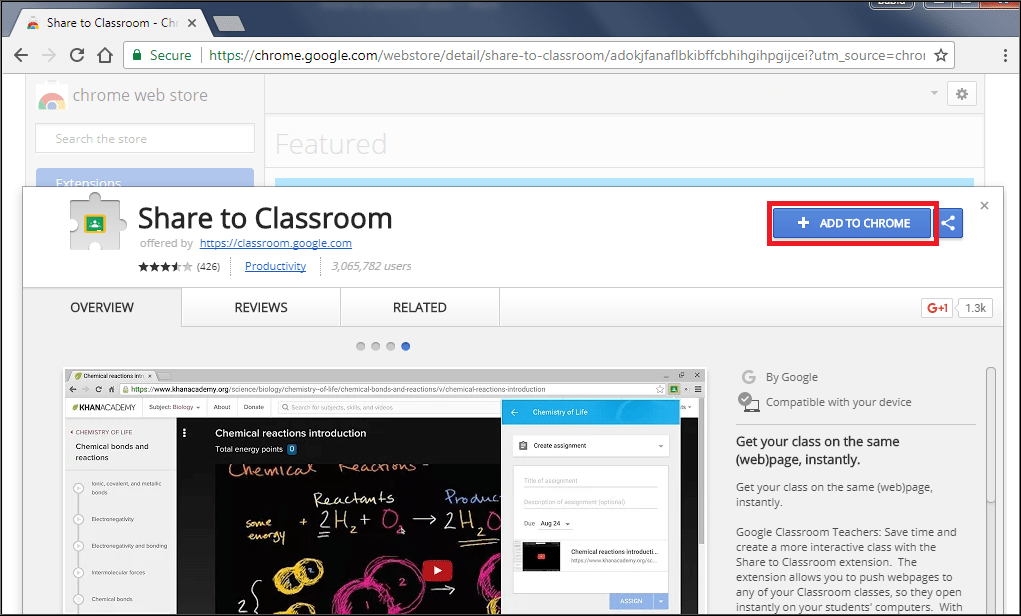Click the Featured heading behind the dialog
1021x616 pixels.
coord(331,144)
